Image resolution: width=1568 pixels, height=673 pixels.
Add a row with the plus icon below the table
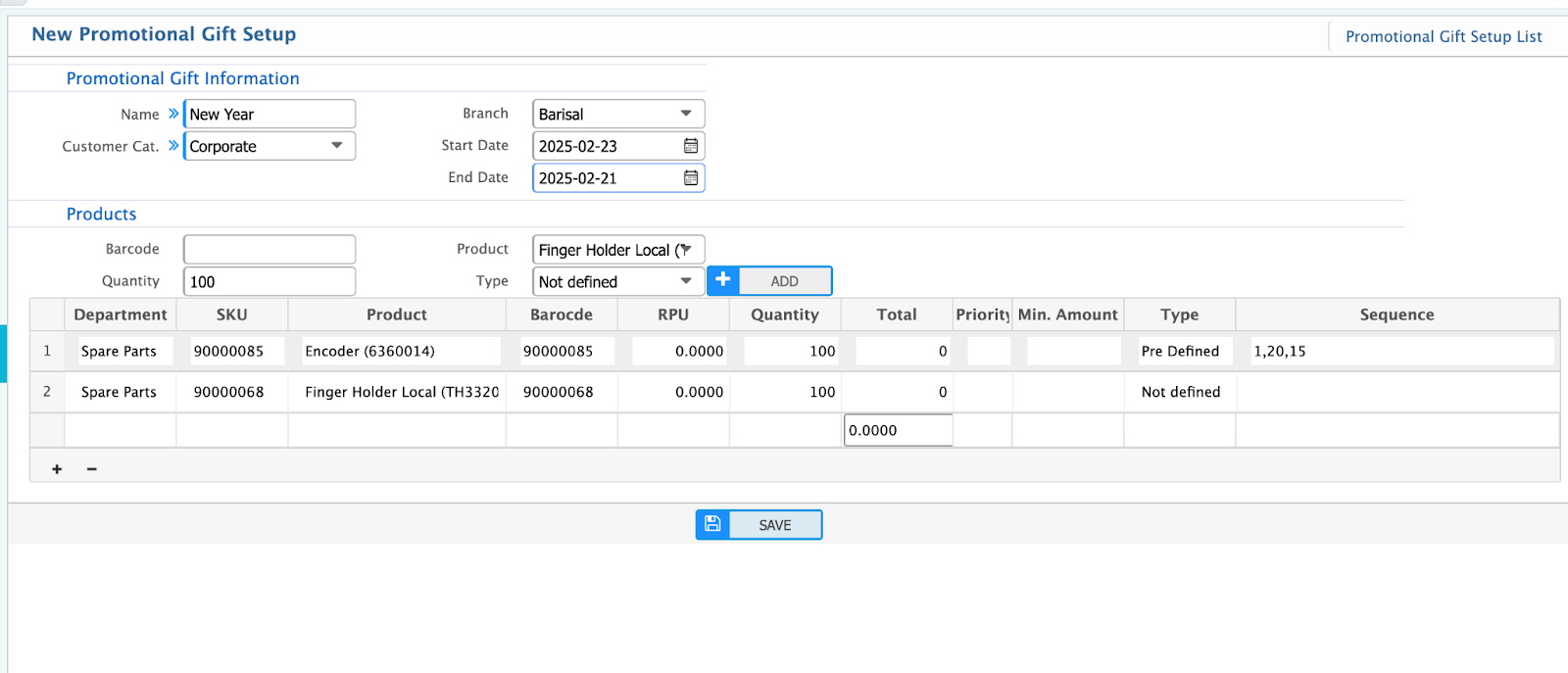(57, 469)
